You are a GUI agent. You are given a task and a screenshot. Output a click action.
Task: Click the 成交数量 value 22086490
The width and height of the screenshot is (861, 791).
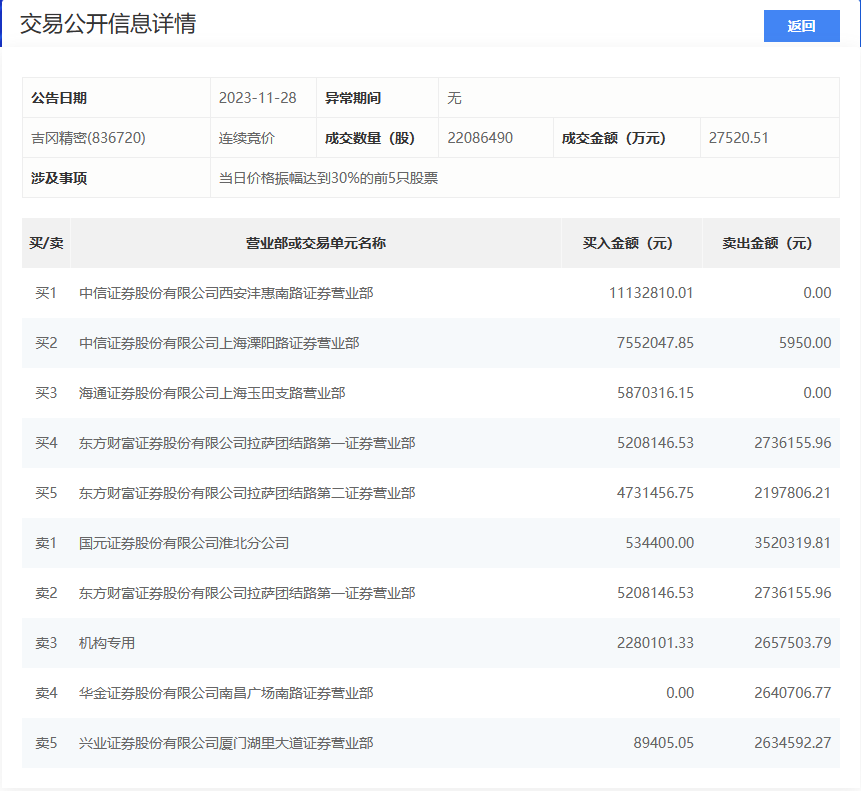click(480, 138)
